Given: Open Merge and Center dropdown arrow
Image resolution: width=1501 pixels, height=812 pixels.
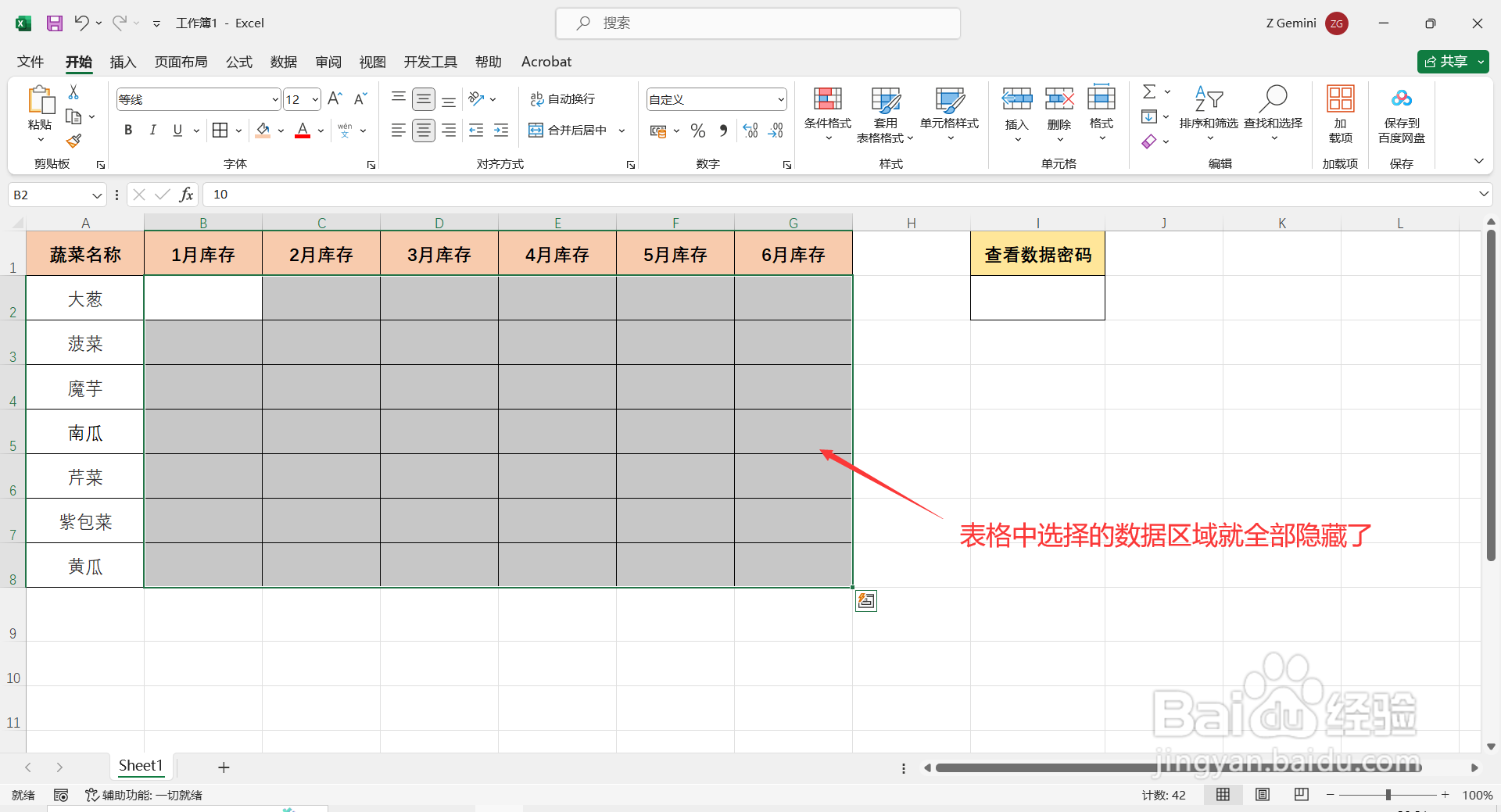Looking at the screenshot, I should coord(622,131).
